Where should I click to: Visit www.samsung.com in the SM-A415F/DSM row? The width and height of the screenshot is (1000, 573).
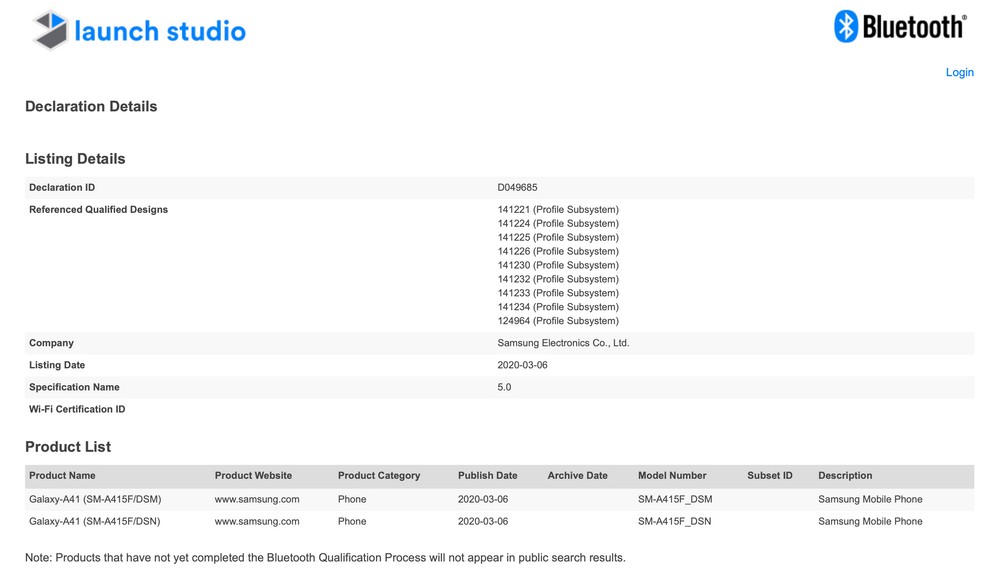pos(257,499)
